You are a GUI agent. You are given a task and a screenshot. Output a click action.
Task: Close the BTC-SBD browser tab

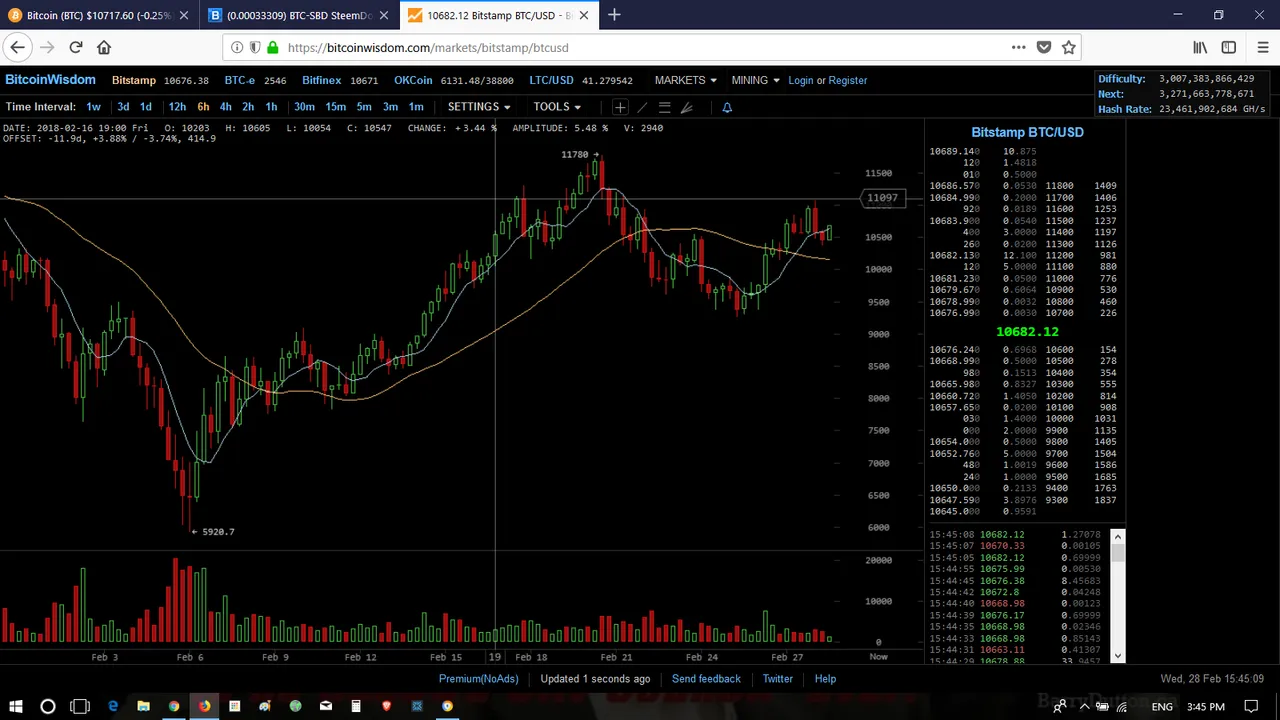[383, 15]
